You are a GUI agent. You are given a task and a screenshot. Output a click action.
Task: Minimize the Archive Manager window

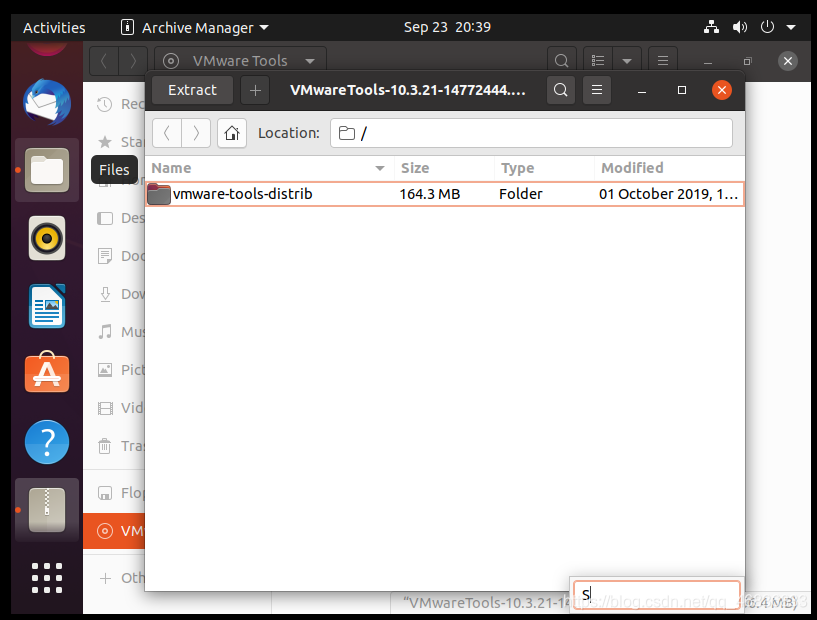point(642,90)
